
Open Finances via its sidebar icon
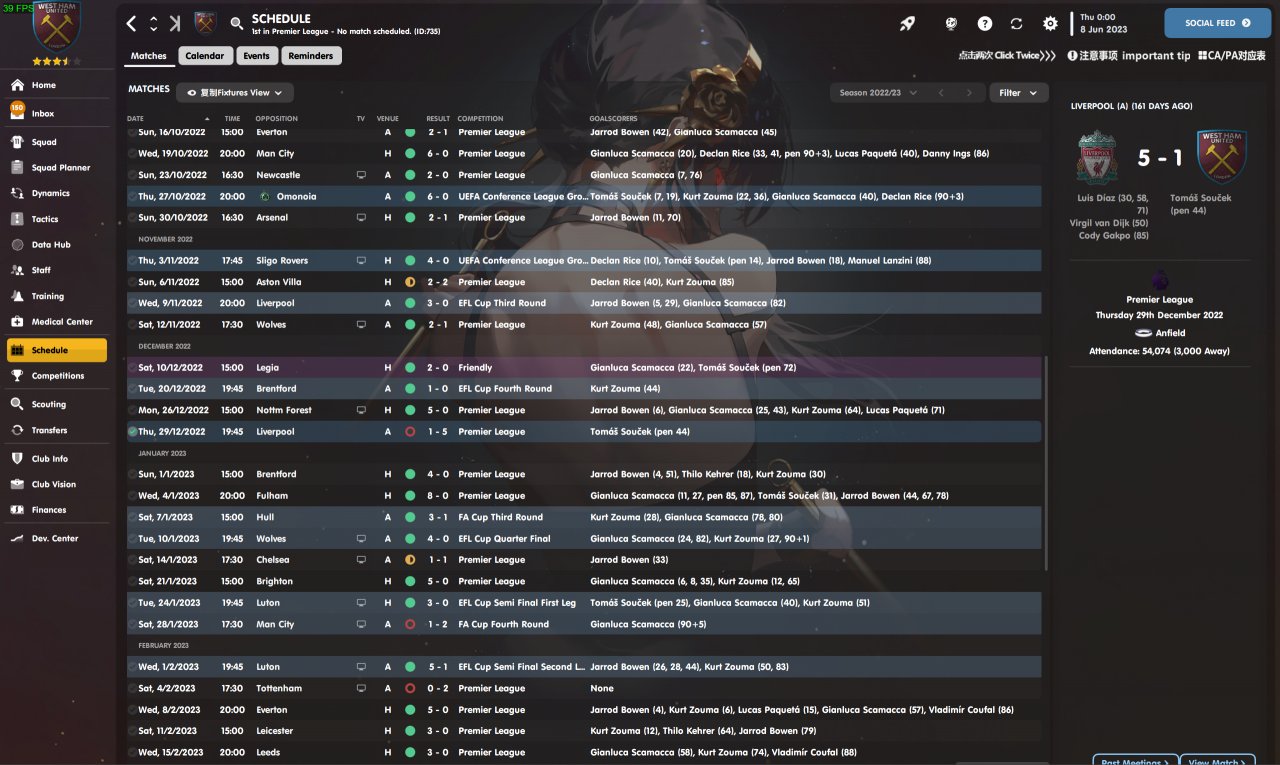tap(17, 510)
